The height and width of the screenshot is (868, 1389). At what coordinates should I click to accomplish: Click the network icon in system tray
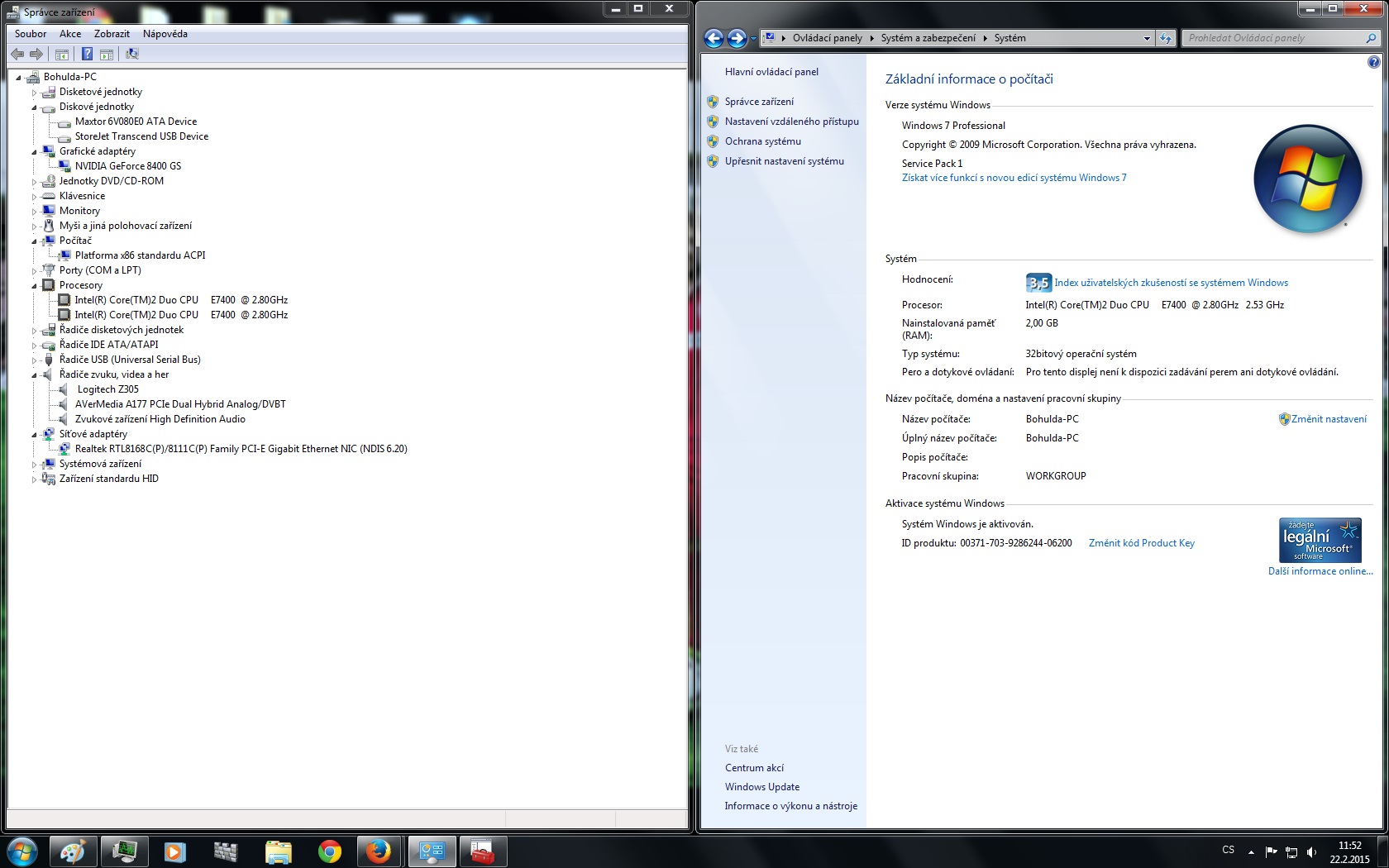pyautogui.click(x=1291, y=852)
